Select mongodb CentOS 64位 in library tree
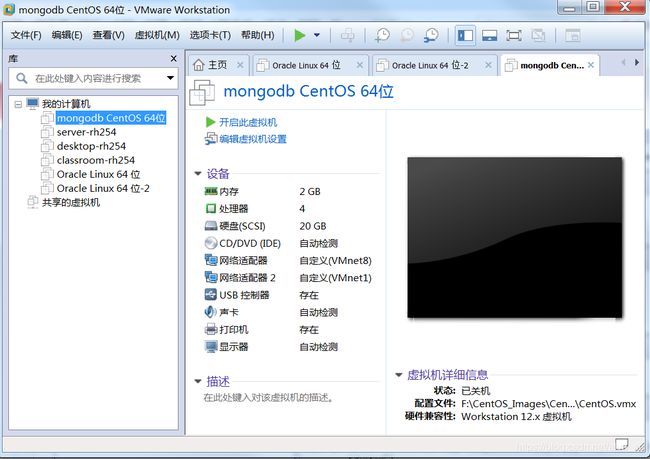650x459 pixels. pyautogui.click(x=111, y=118)
